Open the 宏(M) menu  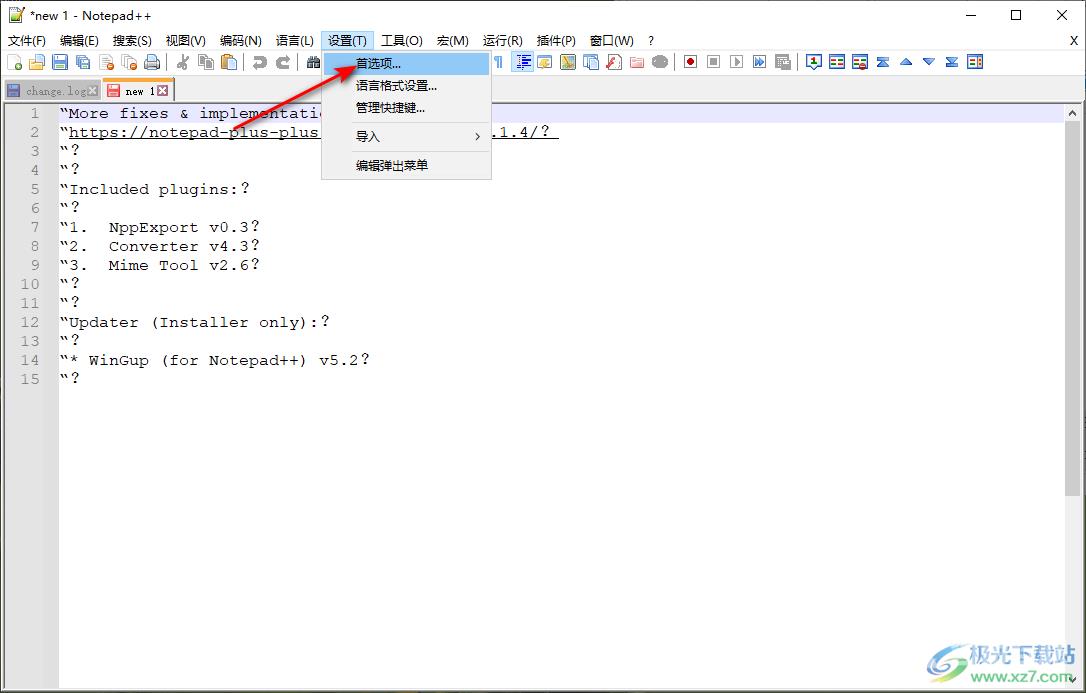tap(453, 41)
